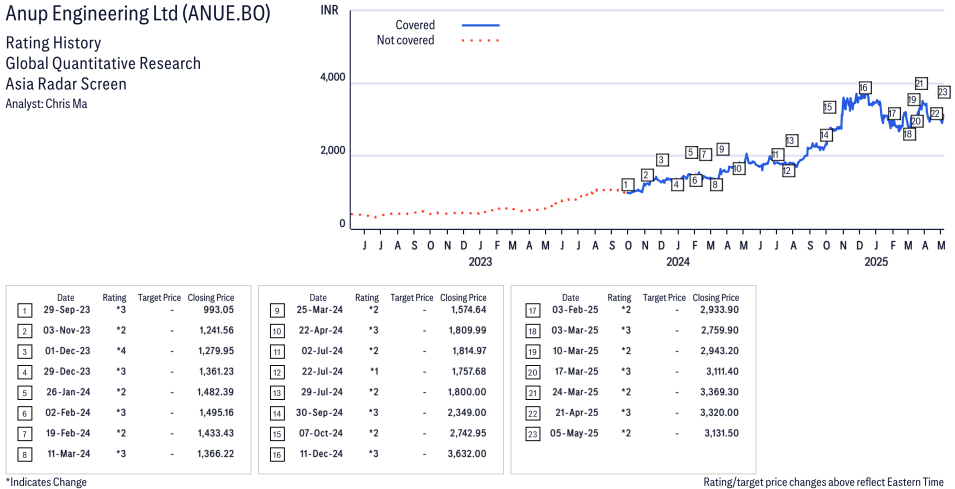Select chart marker 21 on the chart
955x489 pixels.
pos(921,83)
